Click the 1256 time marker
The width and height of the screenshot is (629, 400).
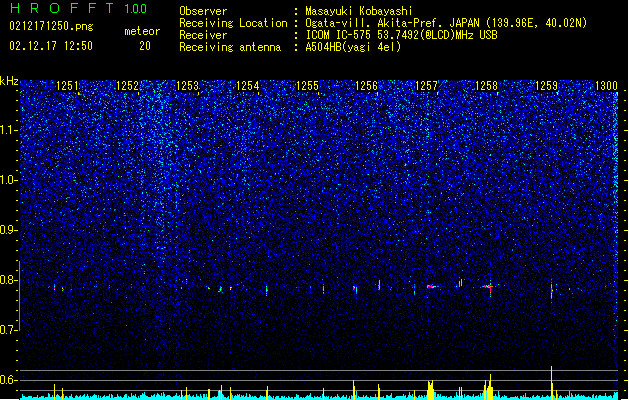click(x=367, y=86)
